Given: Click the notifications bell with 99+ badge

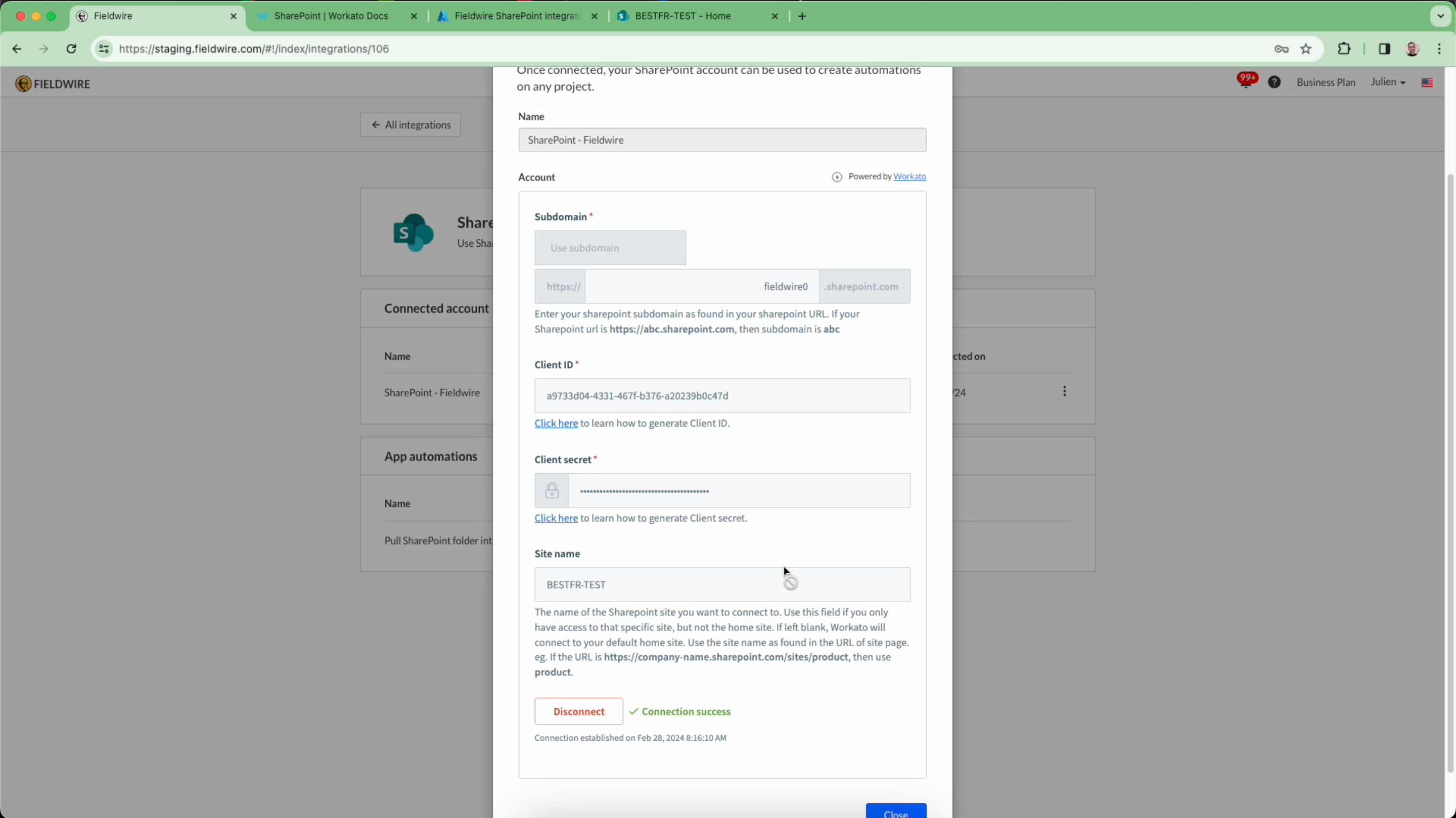Looking at the screenshot, I should 1245,81.
